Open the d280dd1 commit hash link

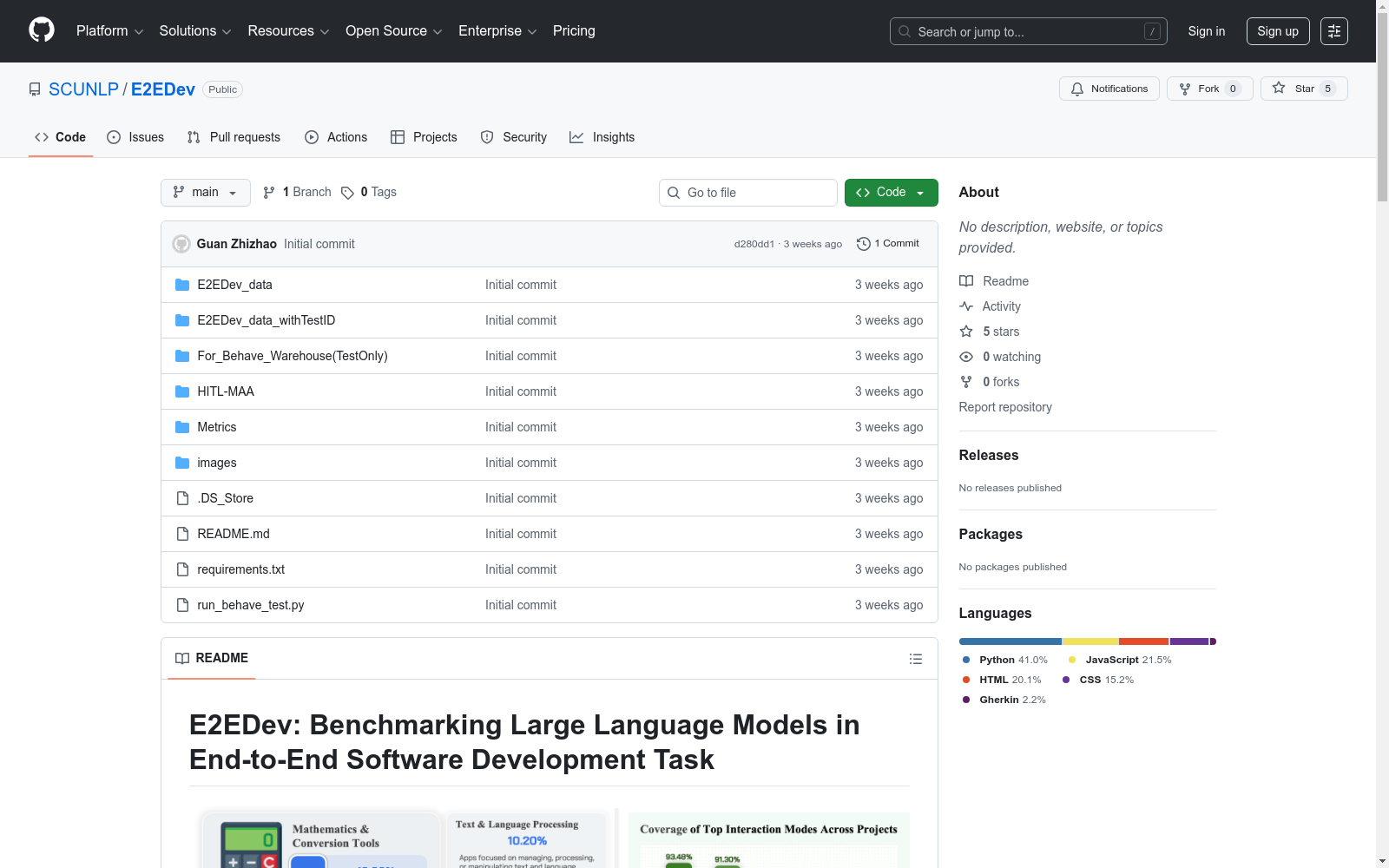tap(754, 244)
